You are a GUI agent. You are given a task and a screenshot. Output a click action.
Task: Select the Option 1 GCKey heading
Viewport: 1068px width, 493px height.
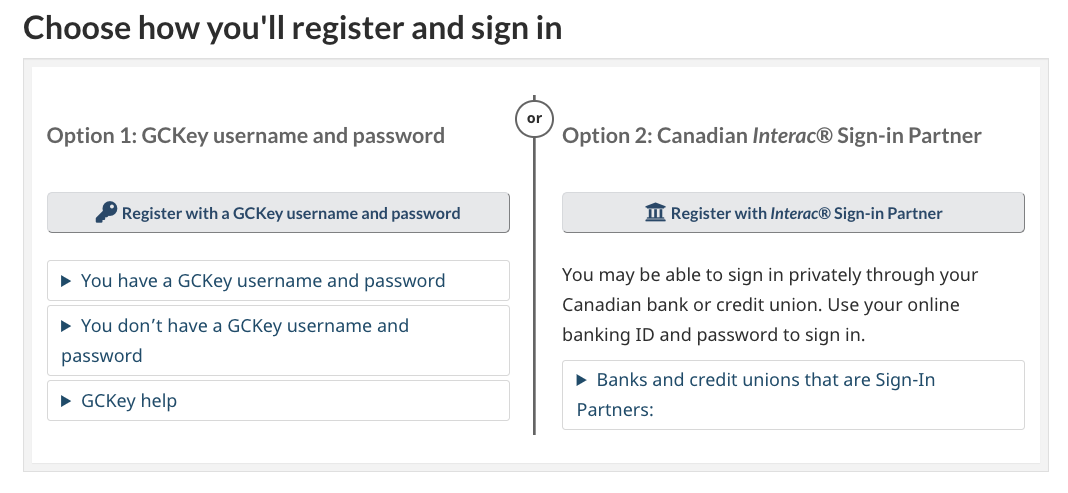click(245, 136)
